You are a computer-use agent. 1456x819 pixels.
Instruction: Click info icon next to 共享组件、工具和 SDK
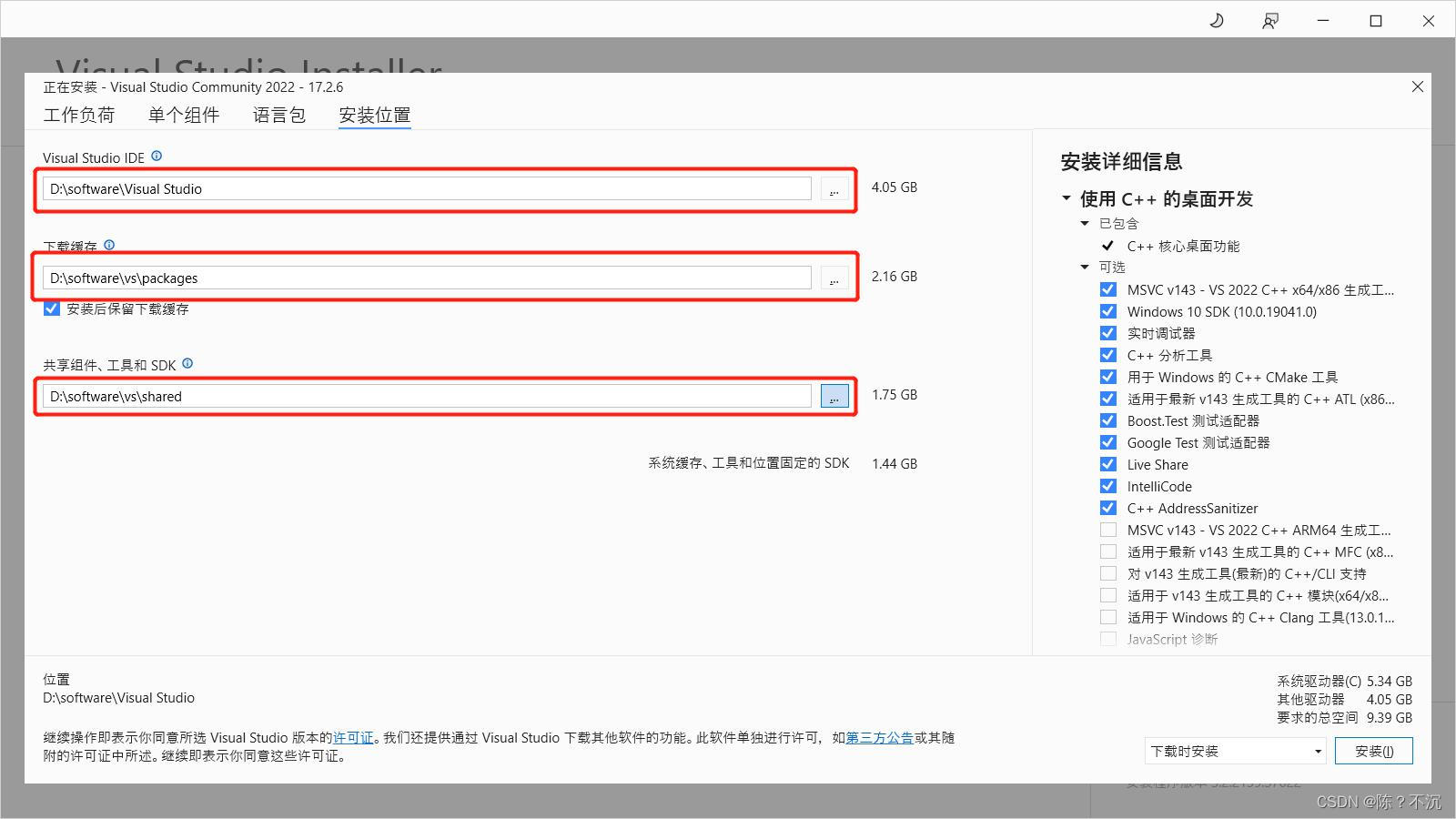point(187,363)
